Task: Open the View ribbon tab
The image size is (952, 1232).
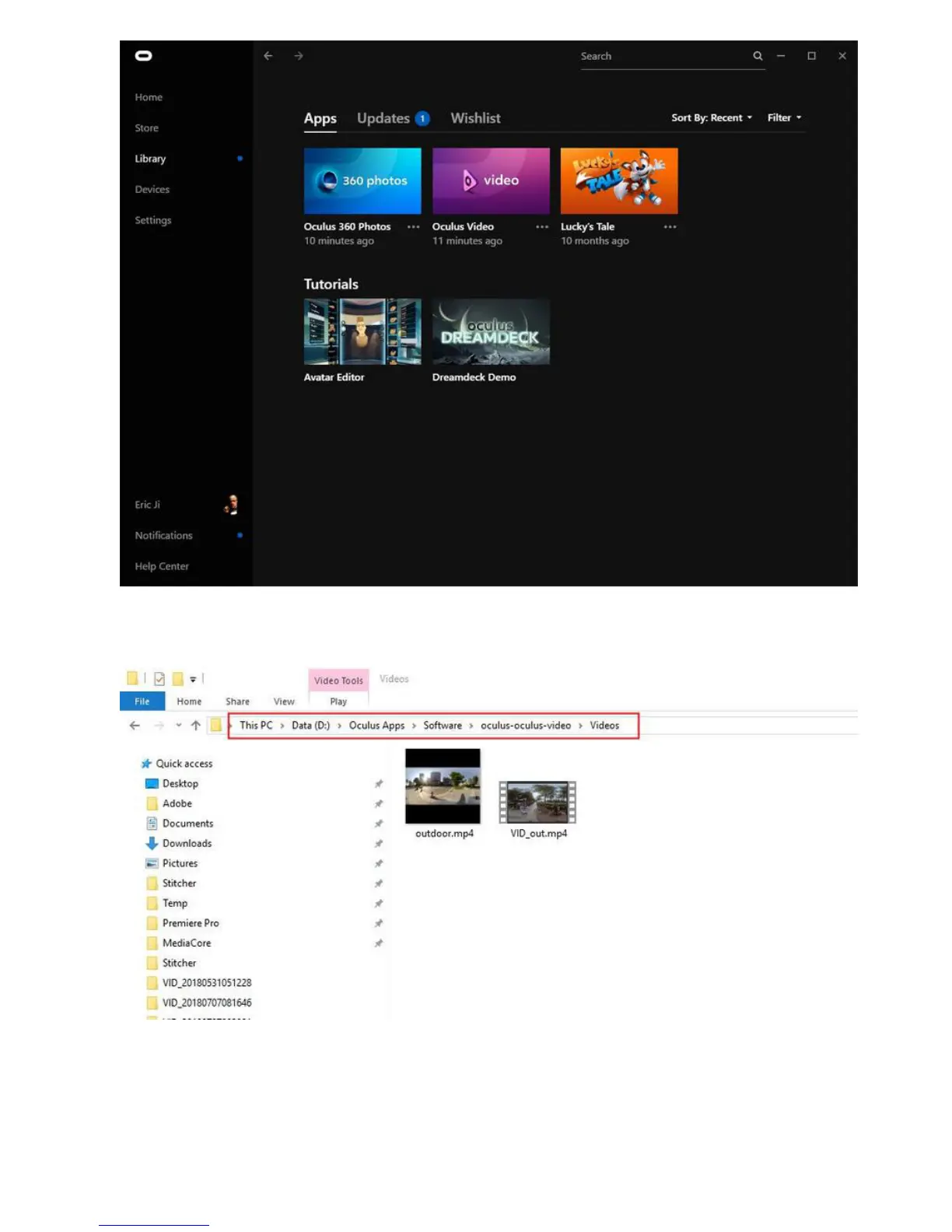Action: 284,702
